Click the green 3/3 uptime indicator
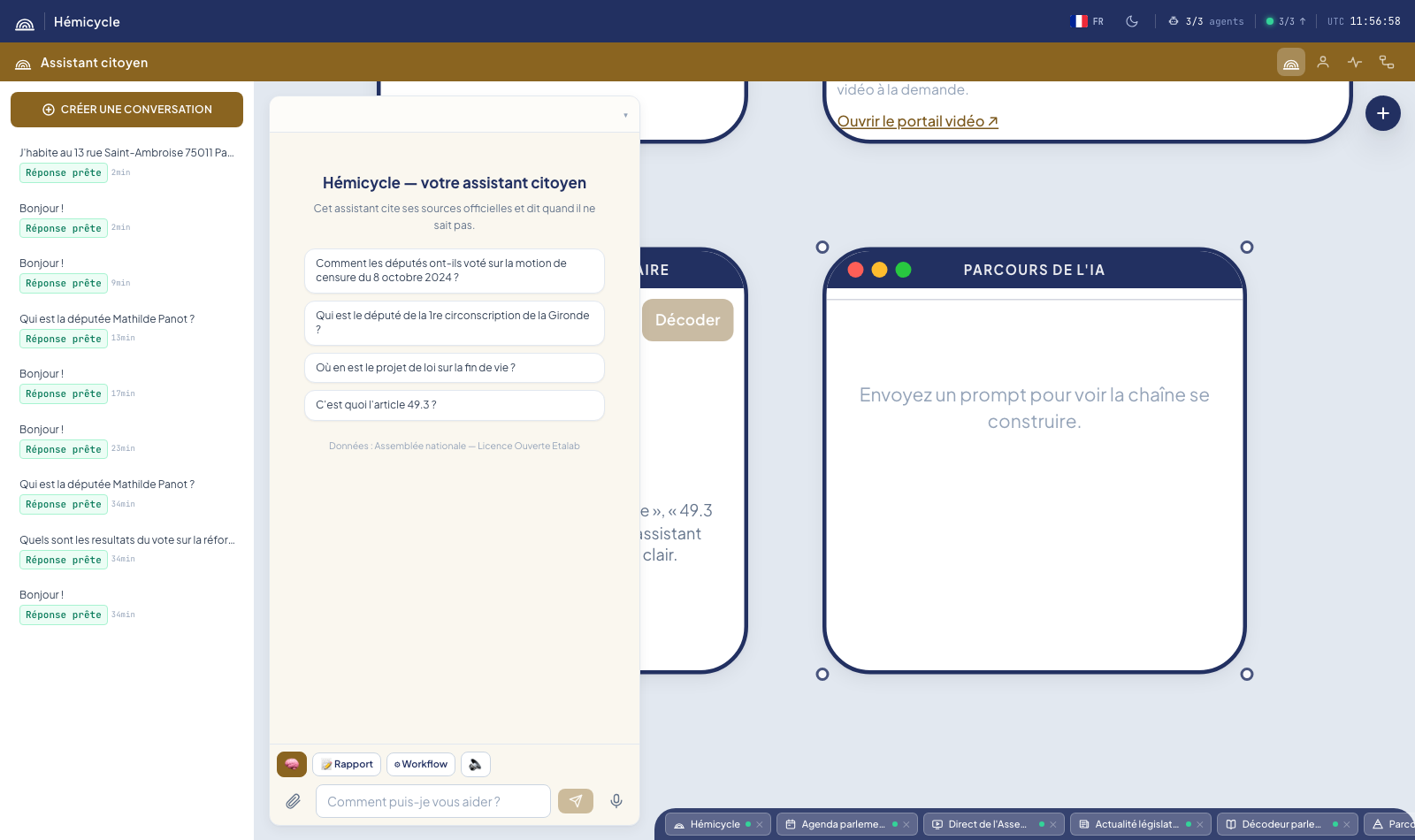1415x840 pixels. pyautogui.click(x=1286, y=21)
